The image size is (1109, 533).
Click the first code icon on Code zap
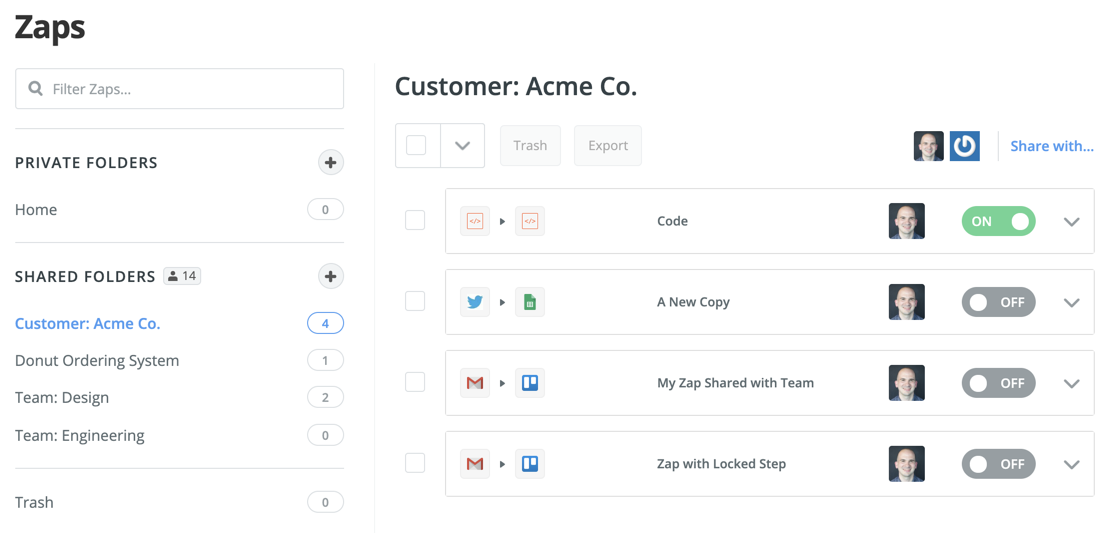point(475,221)
